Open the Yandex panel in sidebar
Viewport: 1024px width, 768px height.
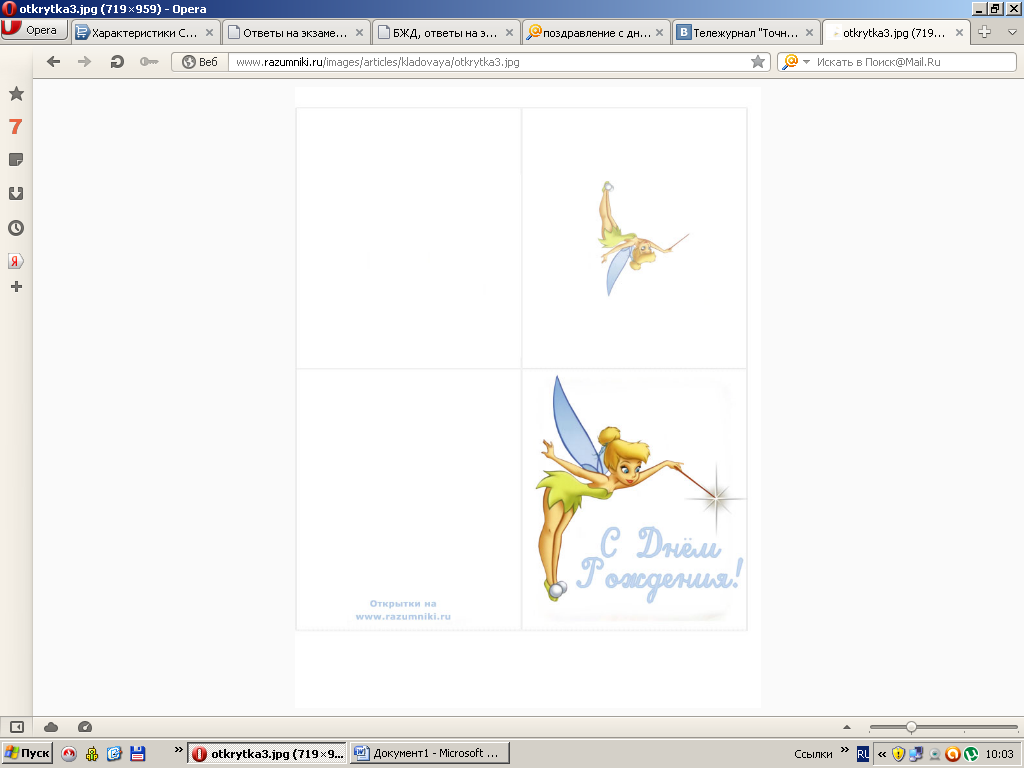click(x=16, y=261)
